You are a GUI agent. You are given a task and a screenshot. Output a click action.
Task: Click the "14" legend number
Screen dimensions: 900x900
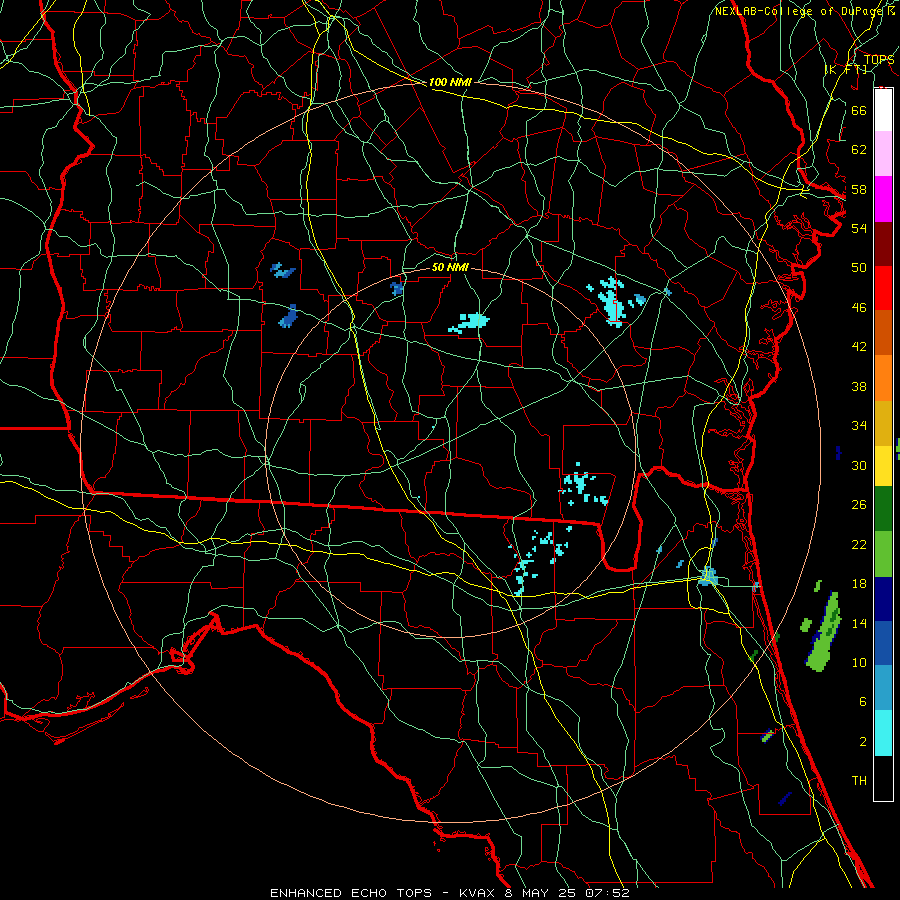(859, 623)
